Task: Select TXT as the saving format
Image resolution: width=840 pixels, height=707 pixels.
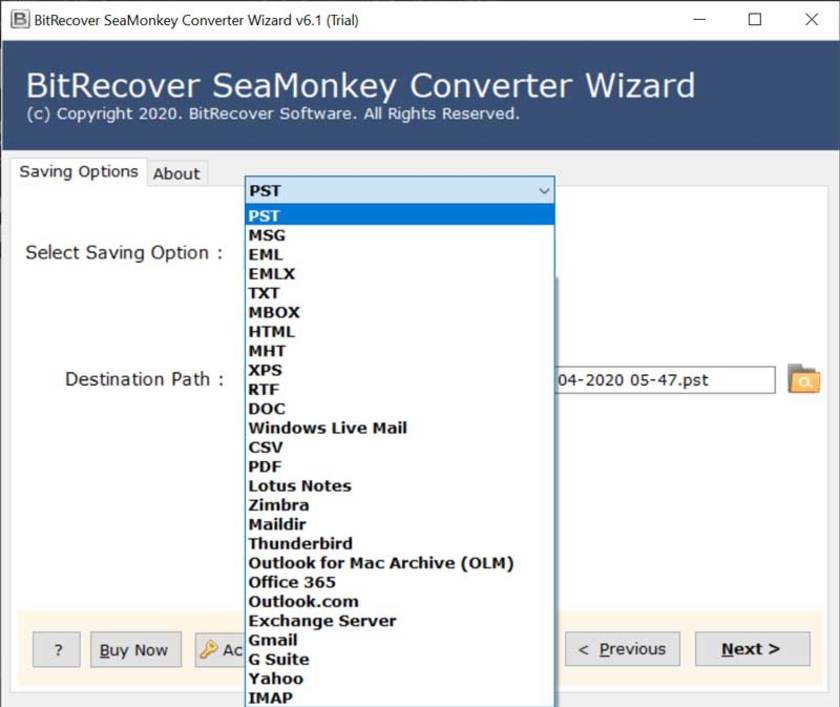Action: (400, 293)
